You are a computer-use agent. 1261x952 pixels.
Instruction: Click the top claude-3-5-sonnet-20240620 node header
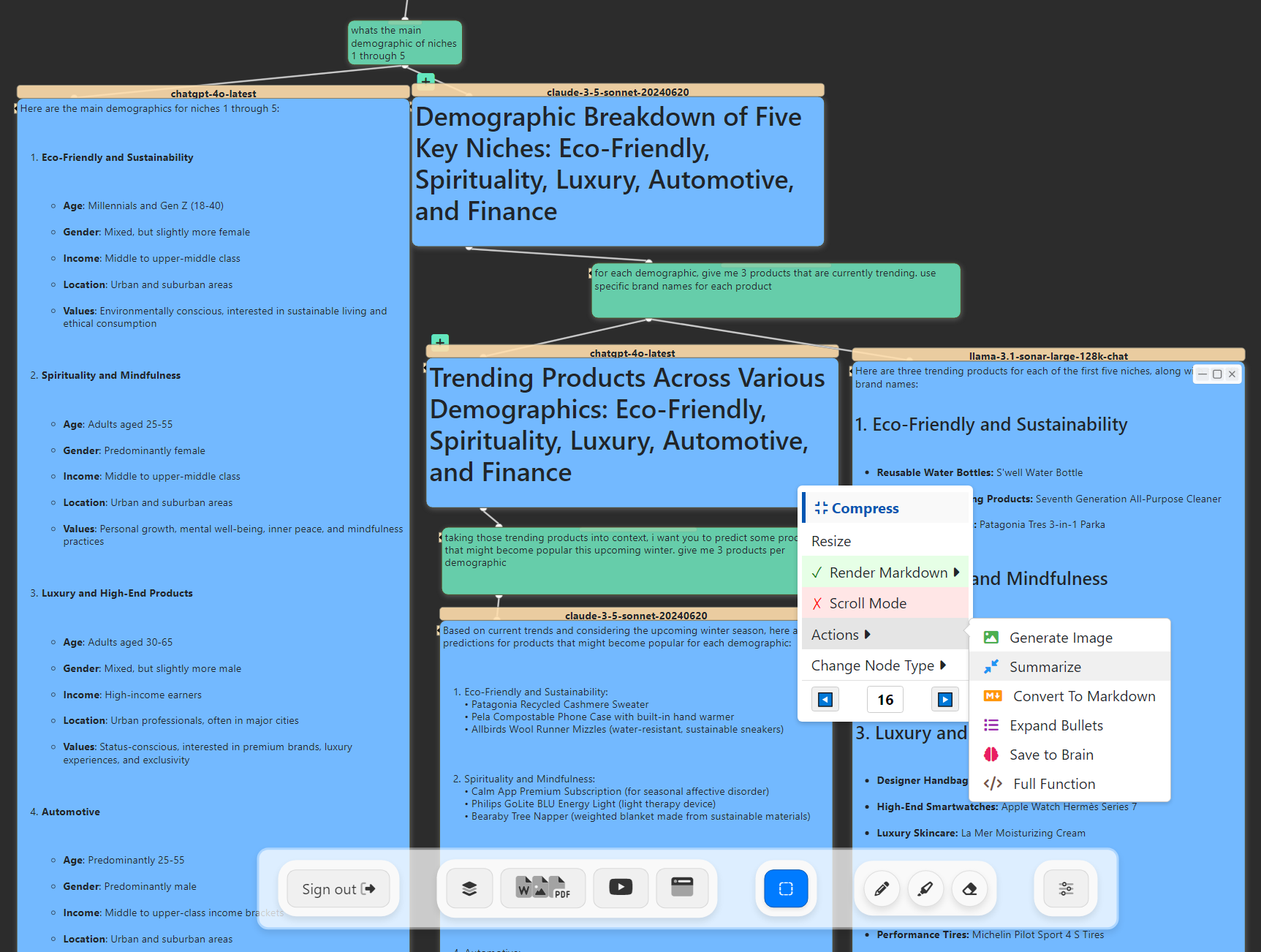(618, 91)
